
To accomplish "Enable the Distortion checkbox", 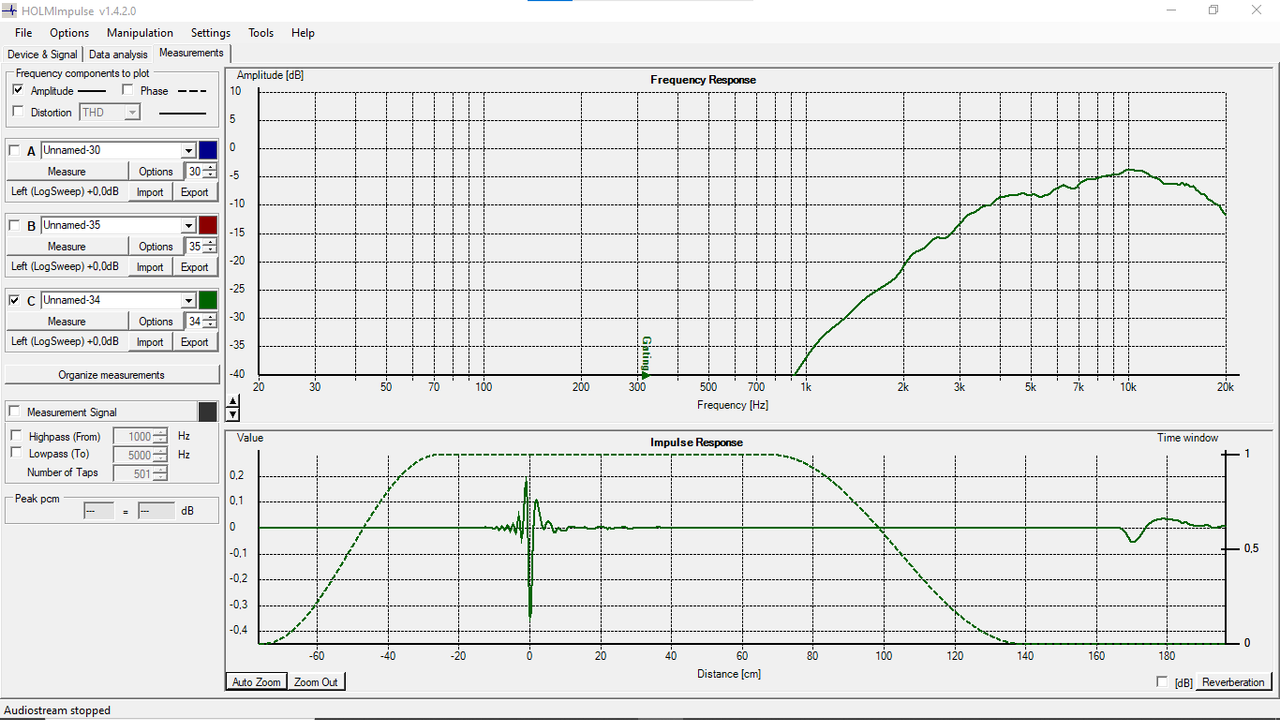I will [18, 112].
